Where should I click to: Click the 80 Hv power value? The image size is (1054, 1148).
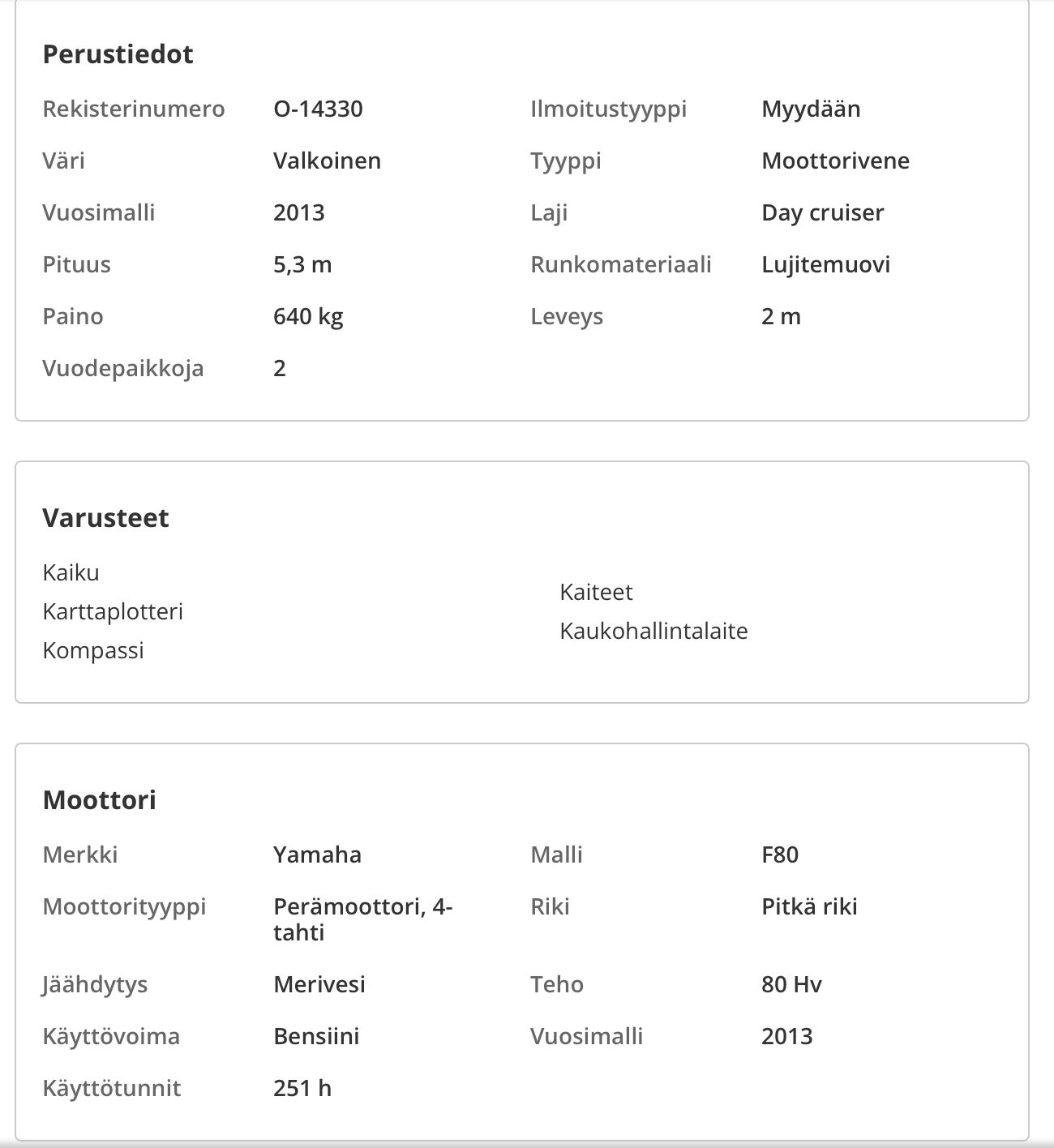pos(791,984)
